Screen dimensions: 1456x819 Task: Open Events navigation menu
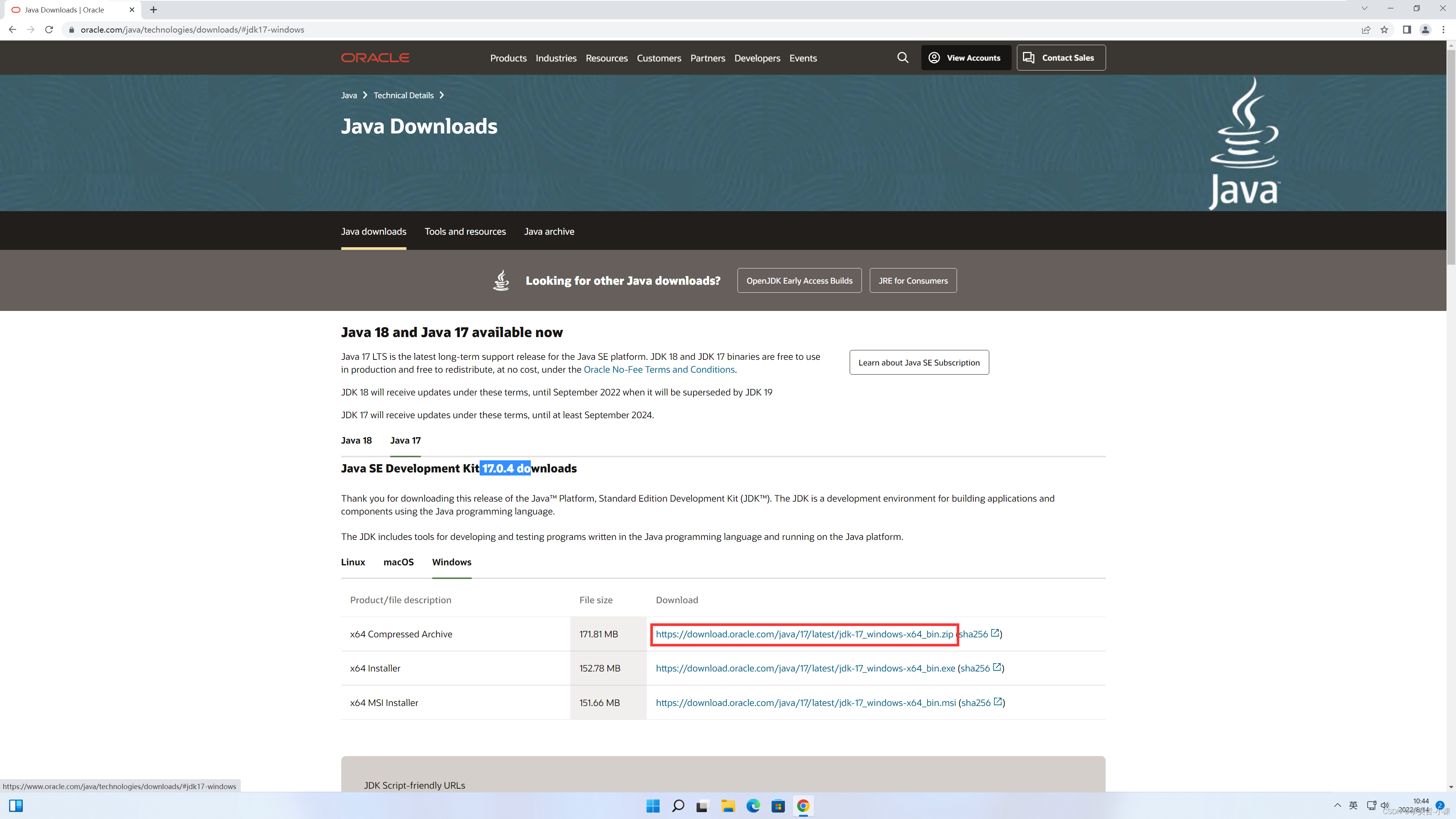click(x=803, y=58)
